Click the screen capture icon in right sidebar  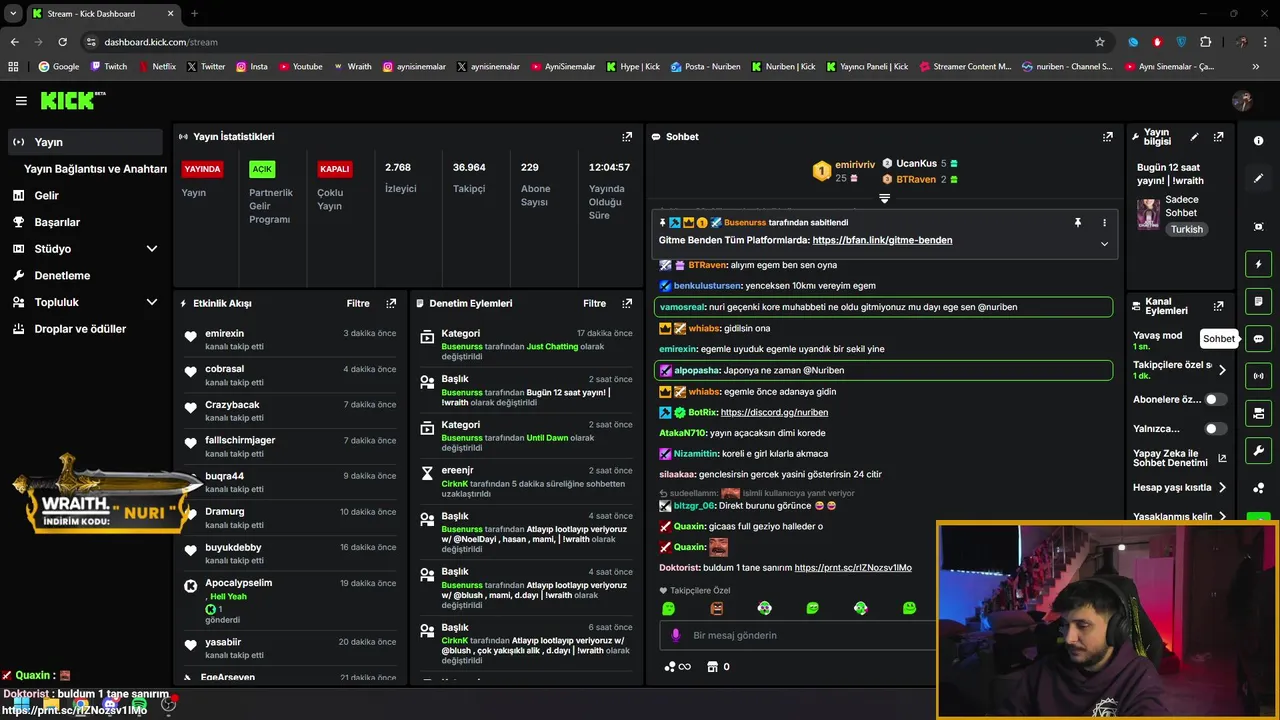pyautogui.click(x=1258, y=227)
